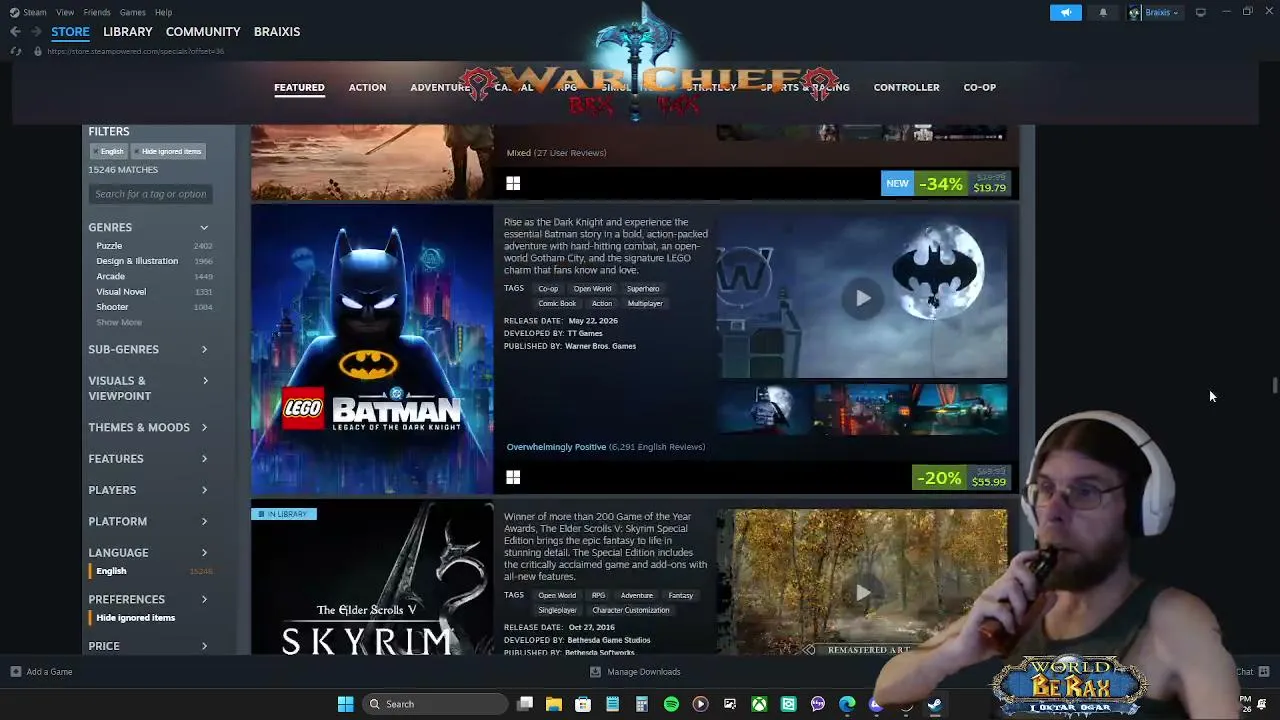Open the Braixis account dropdown
The width and height of the screenshot is (1280, 720).
click(1154, 12)
